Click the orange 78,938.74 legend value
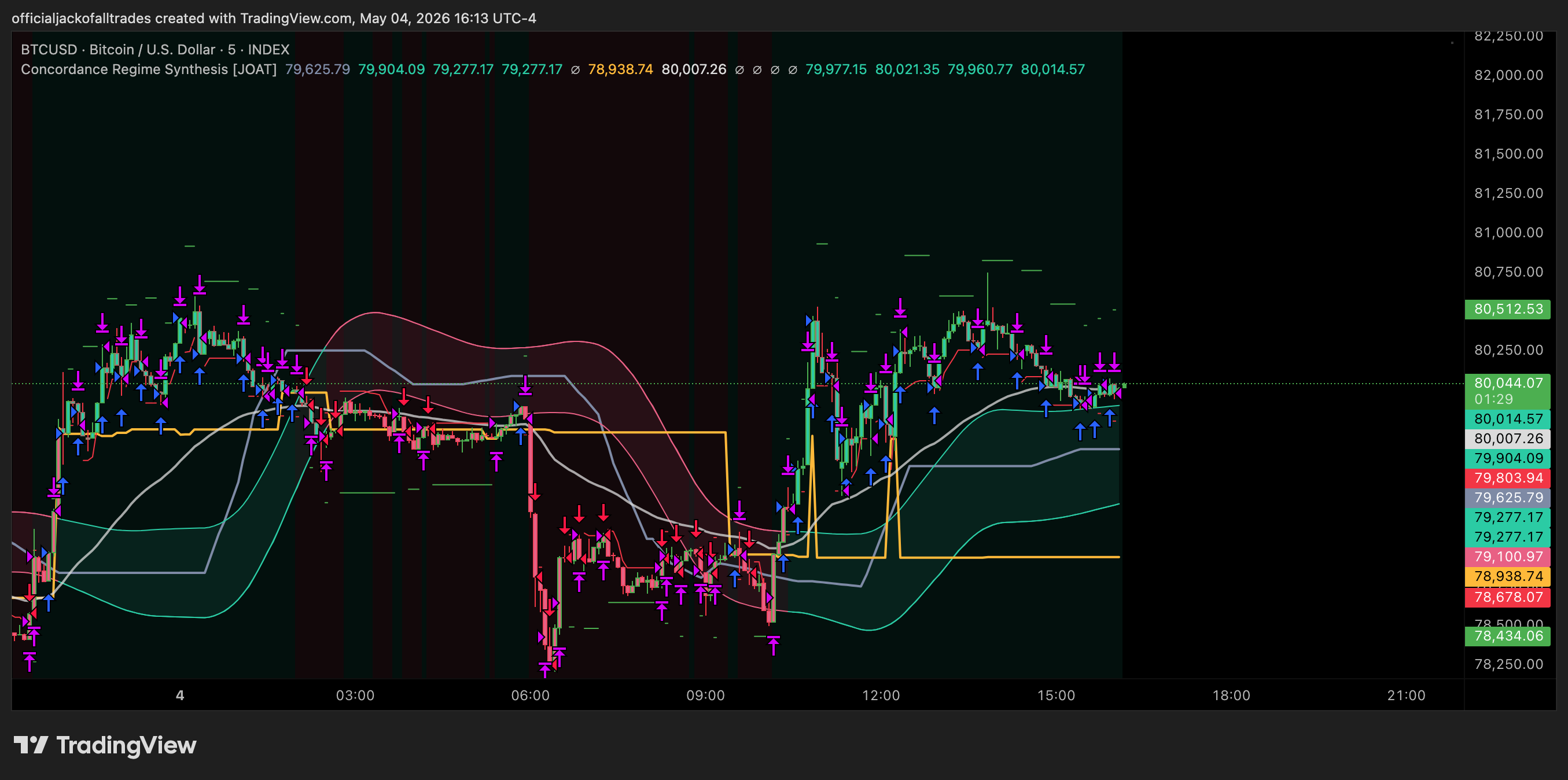The width and height of the screenshot is (1568, 780). [x=620, y=69]
